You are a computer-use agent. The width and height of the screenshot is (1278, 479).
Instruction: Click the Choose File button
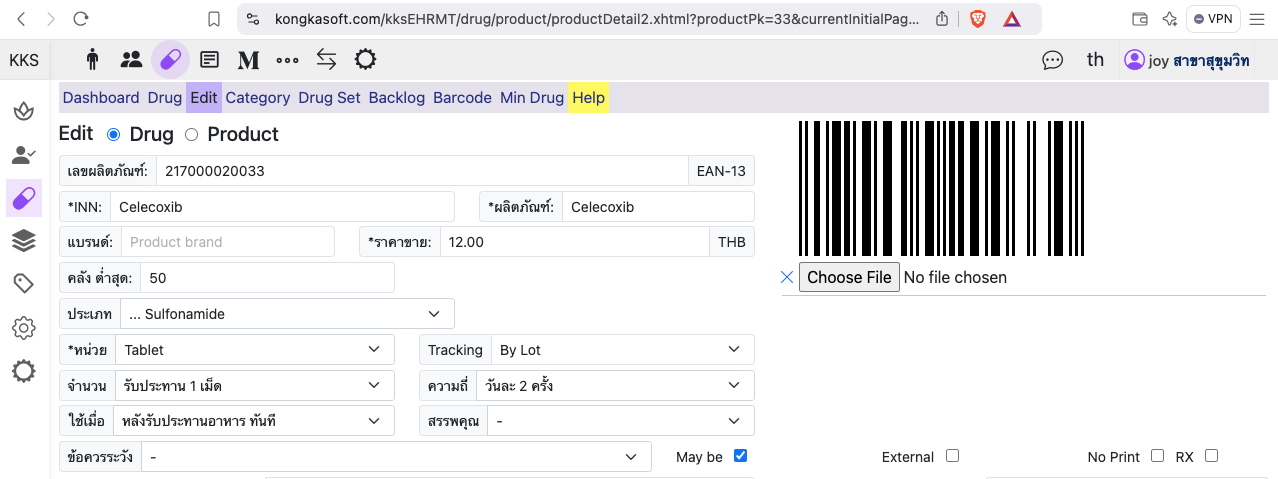[x=849, y=277]
